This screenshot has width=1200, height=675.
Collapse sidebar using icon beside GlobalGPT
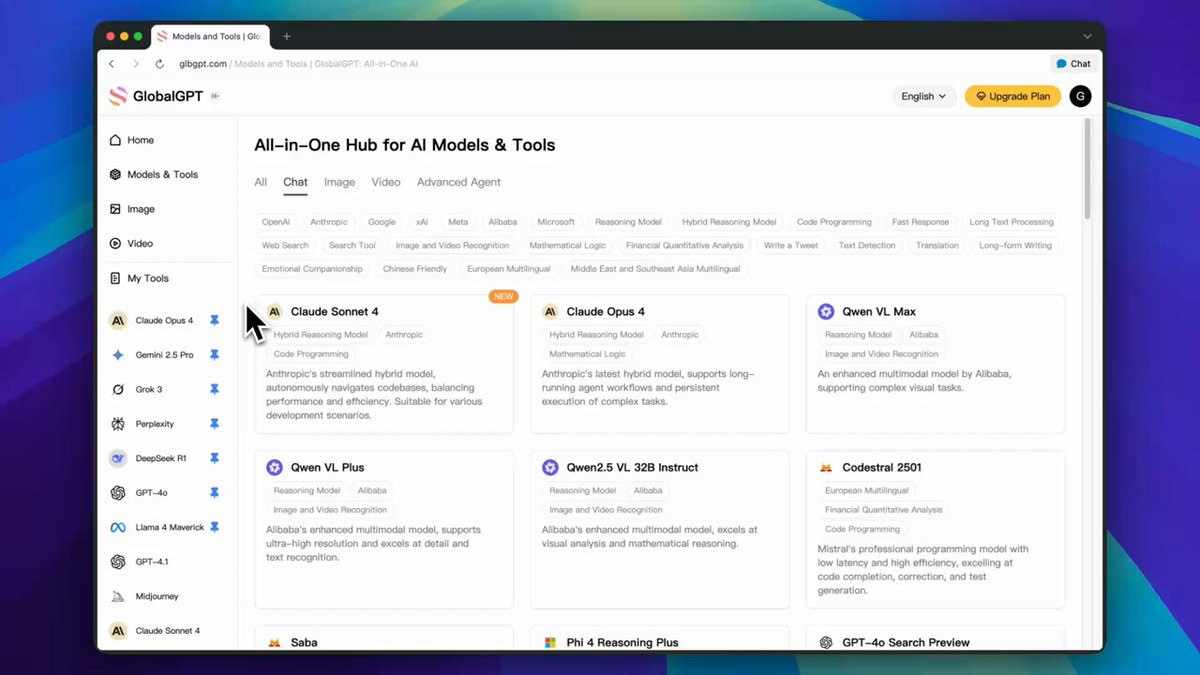tap(215, 96)
